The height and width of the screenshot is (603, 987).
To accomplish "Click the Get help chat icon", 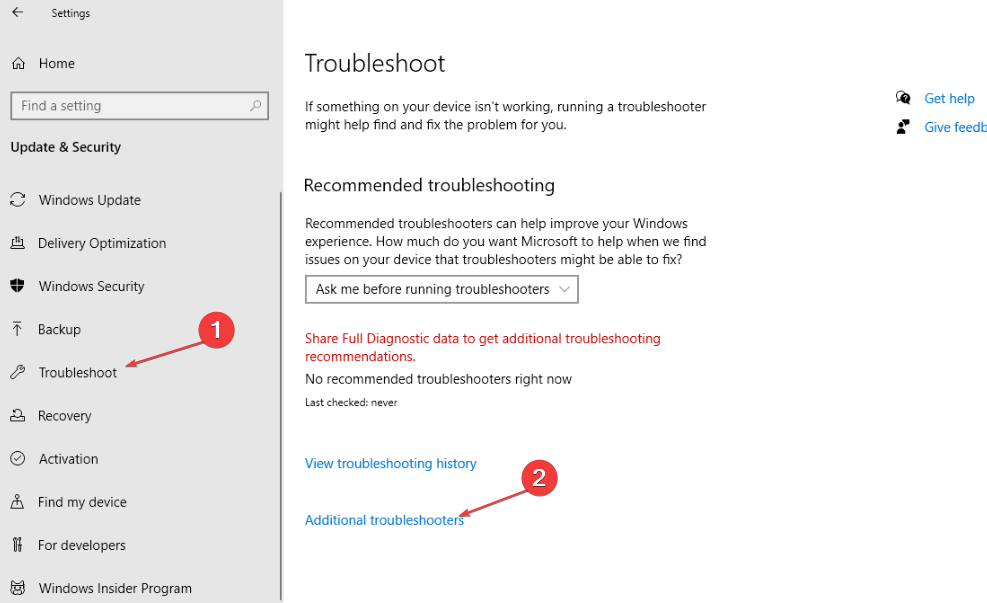I will 903,98.
